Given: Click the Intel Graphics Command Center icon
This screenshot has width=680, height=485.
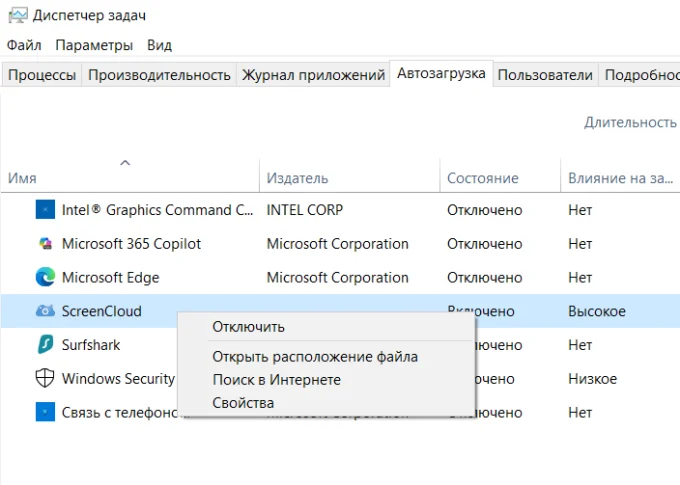Looking at the screenshot, I should pyautogui.click(x=45, y=210).
